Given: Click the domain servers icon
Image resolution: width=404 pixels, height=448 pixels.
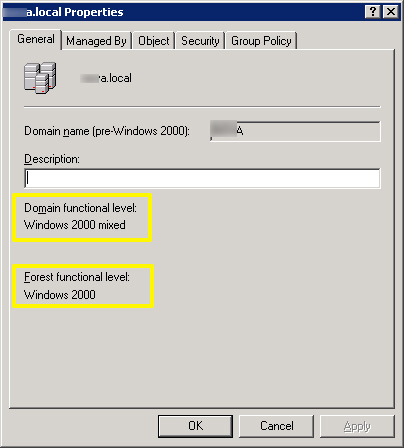Looking at the screenshot, I should click(40, 78).
